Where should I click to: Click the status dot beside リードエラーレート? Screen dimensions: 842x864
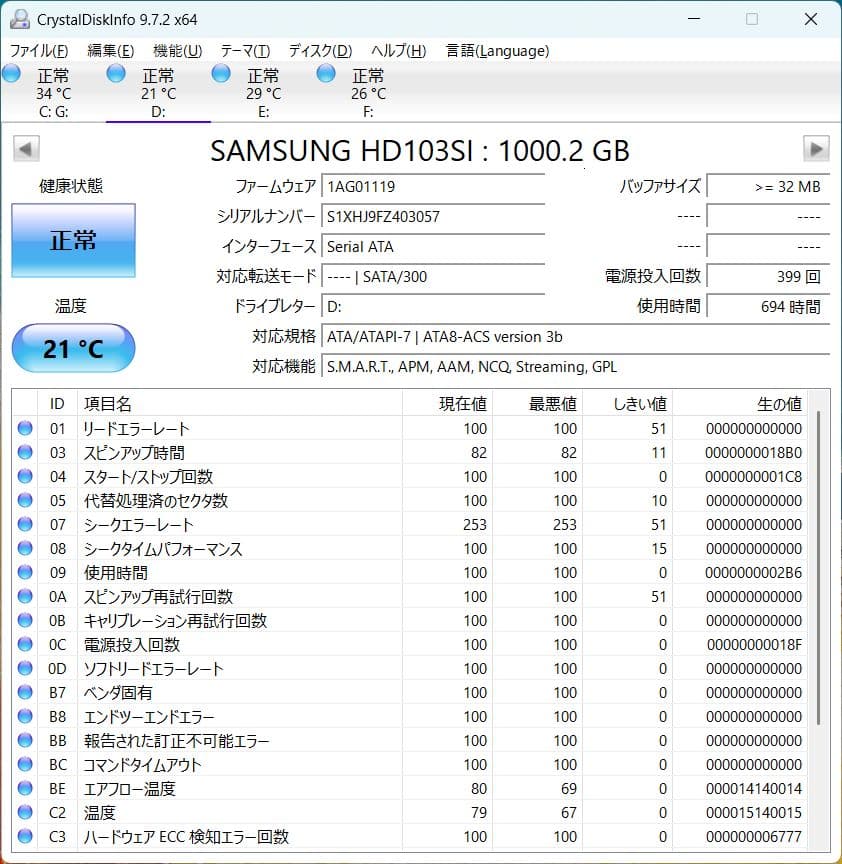[24, 428]
